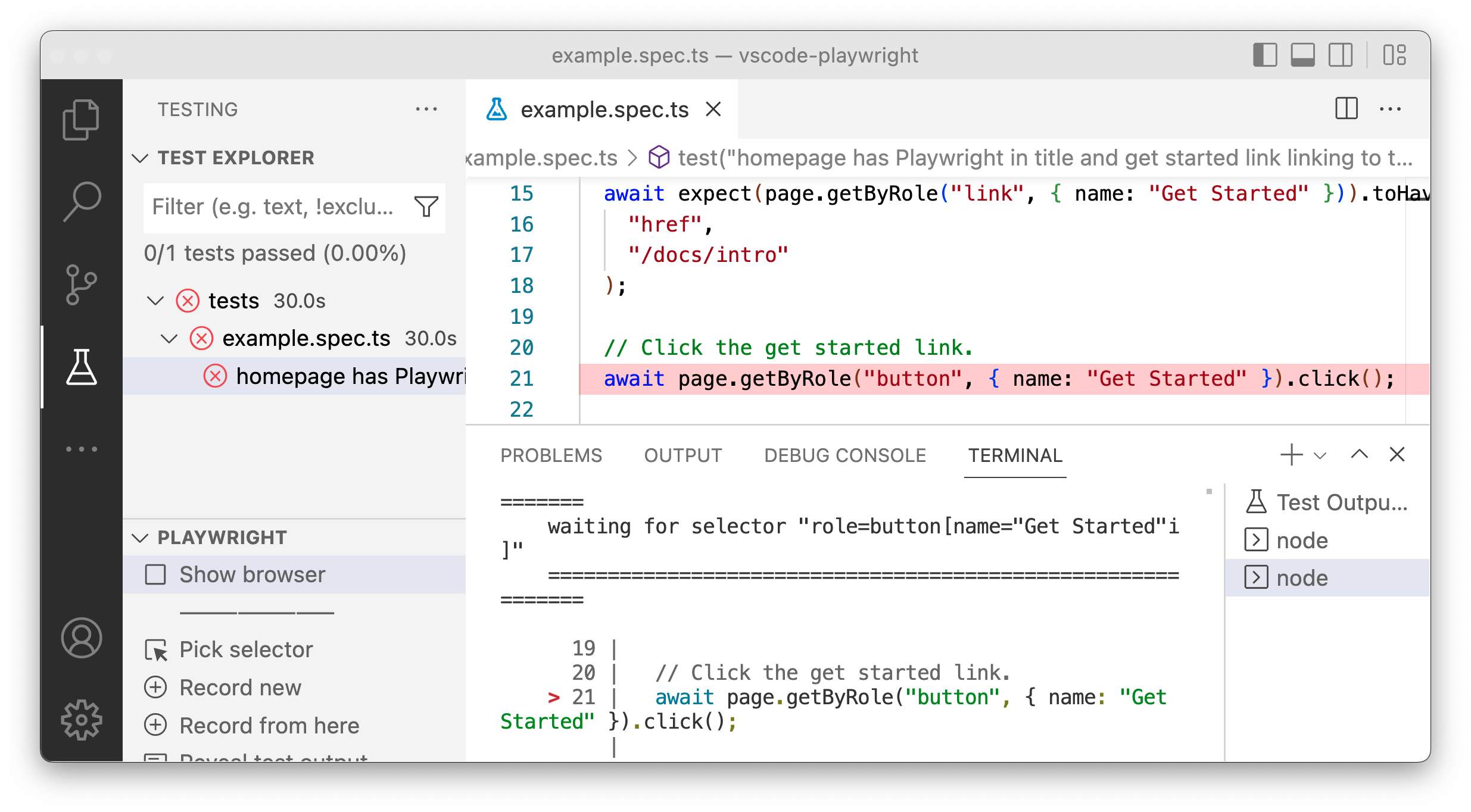Open the terminal launch profile dropdown arrow

(1320, 456)
